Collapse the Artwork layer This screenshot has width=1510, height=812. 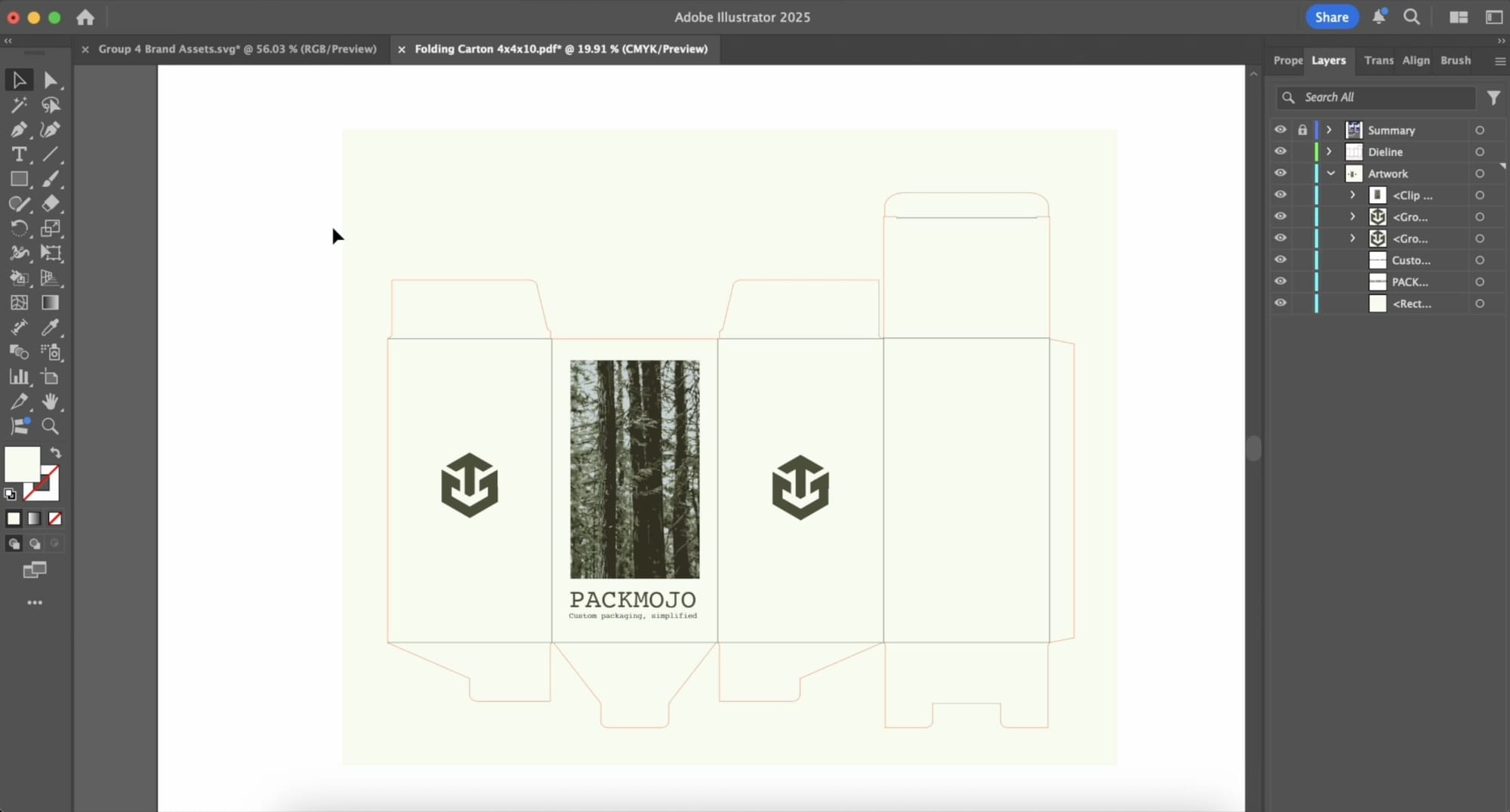pyautogui.click(x=1330, y=174)
